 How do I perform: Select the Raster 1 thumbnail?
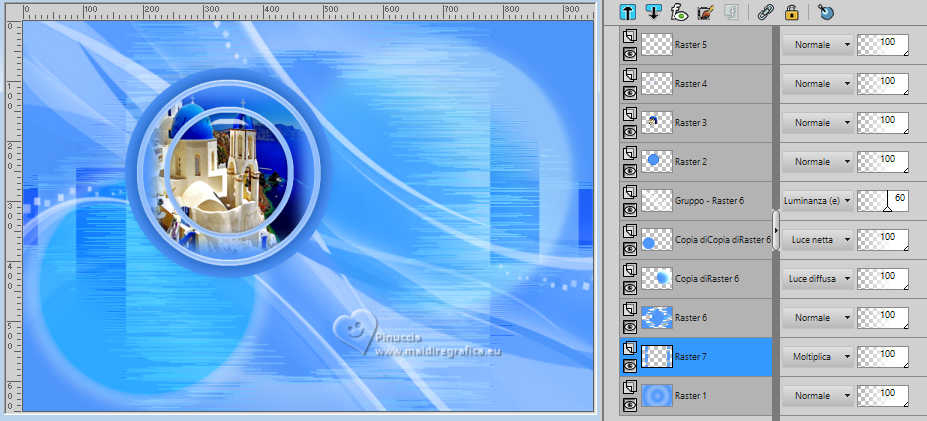click(657, 396)
